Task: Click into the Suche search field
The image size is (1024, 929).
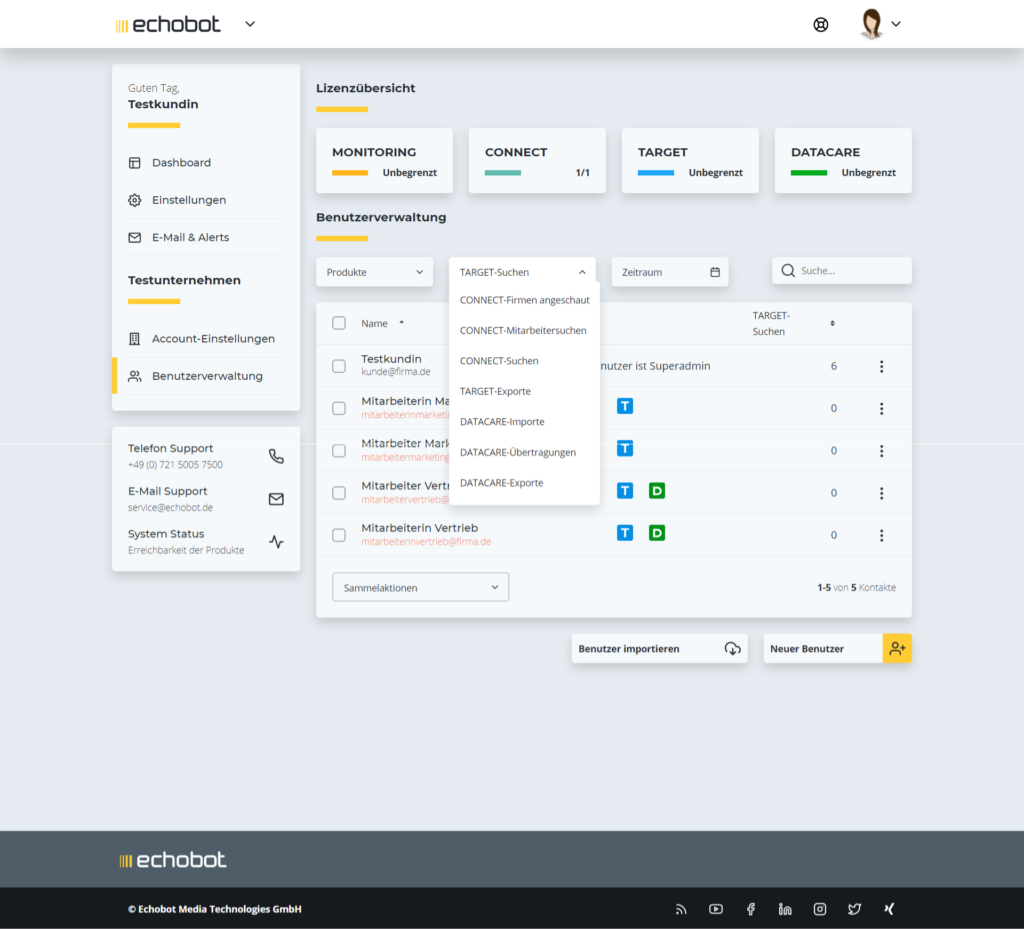Action: click(850, 271)
